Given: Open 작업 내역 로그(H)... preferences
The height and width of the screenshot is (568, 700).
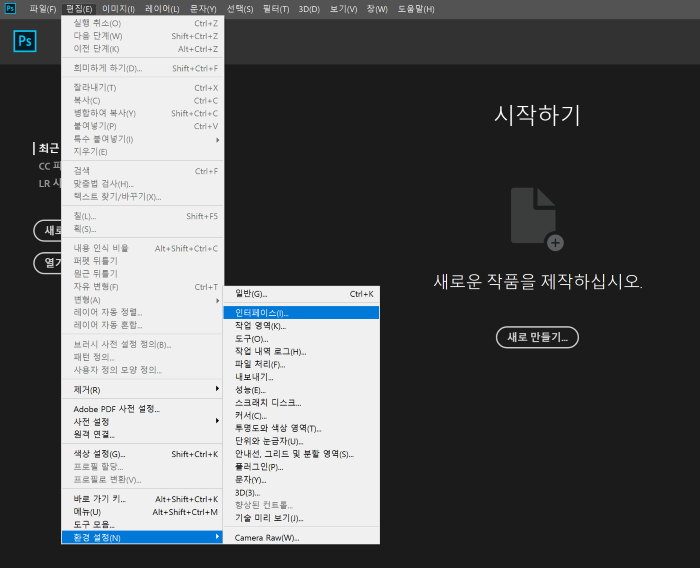Looking at the screenshot, I should click(301, 352).
